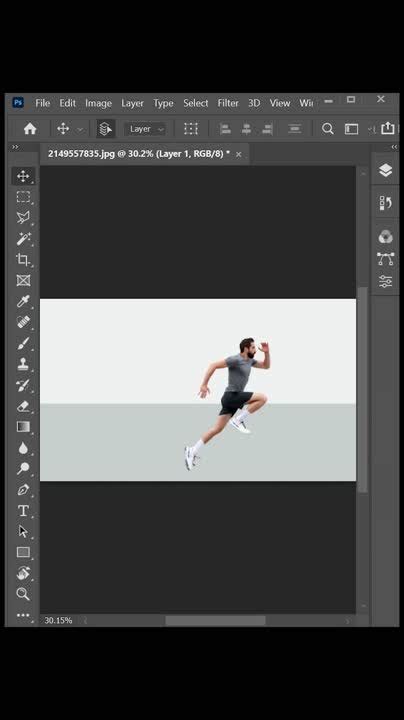Viewport: 404px width, 720px height.
Task: Select the Blur tool
Action: tap(23, 448)
